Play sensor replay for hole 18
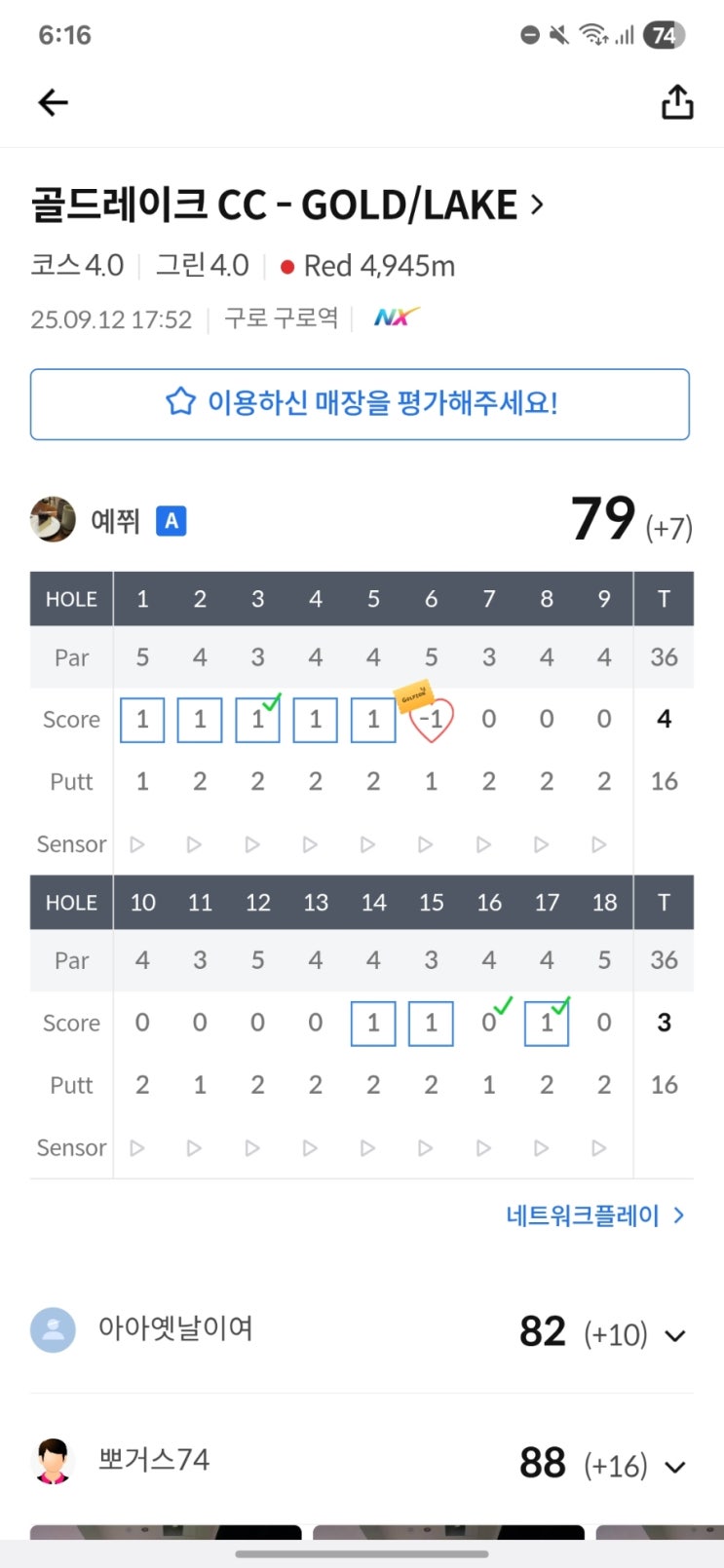This screenshot has width=724, height=1568. (599, 1148)
